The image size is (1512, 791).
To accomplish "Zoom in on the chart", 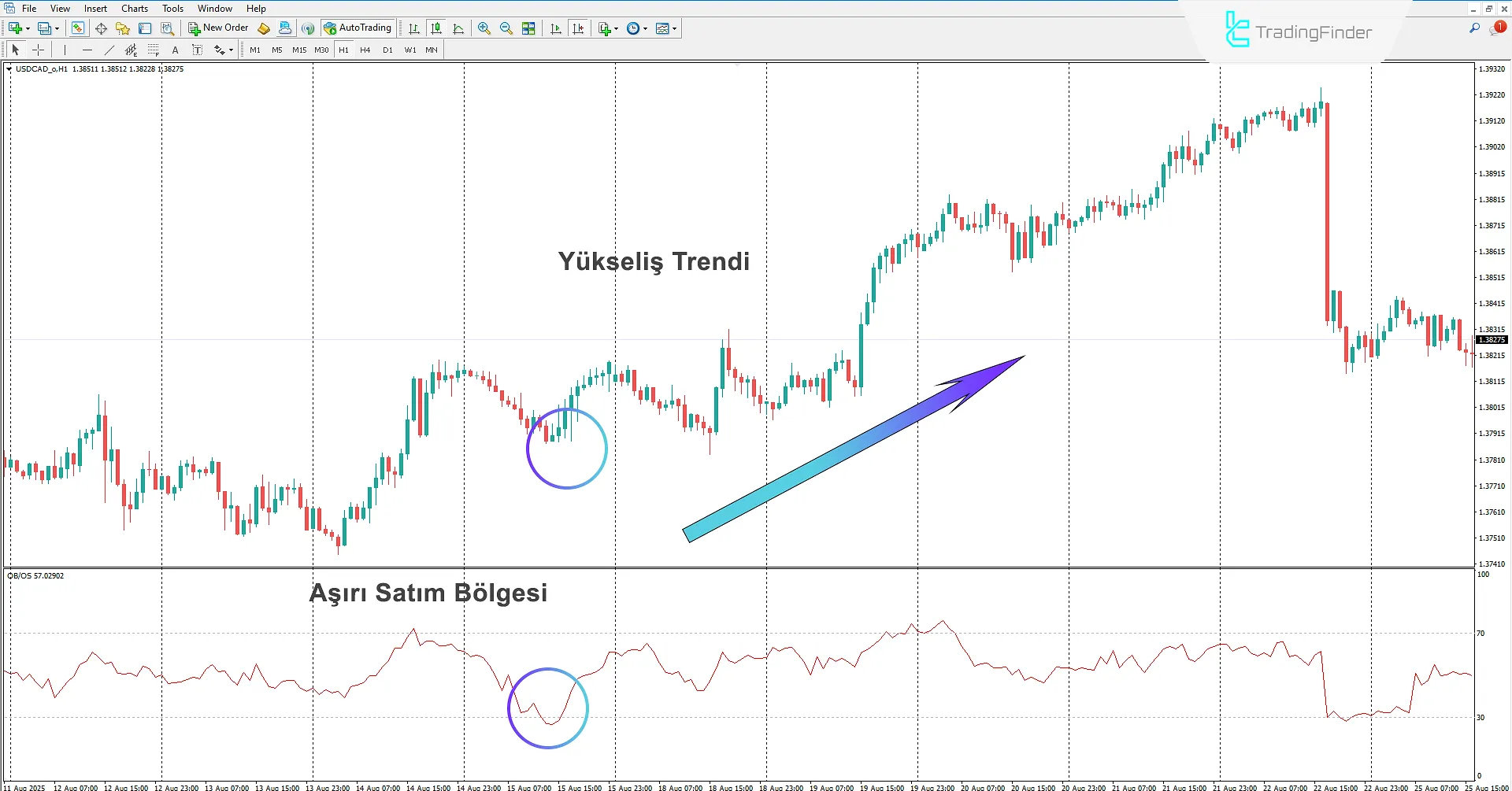I will [484, 28].
